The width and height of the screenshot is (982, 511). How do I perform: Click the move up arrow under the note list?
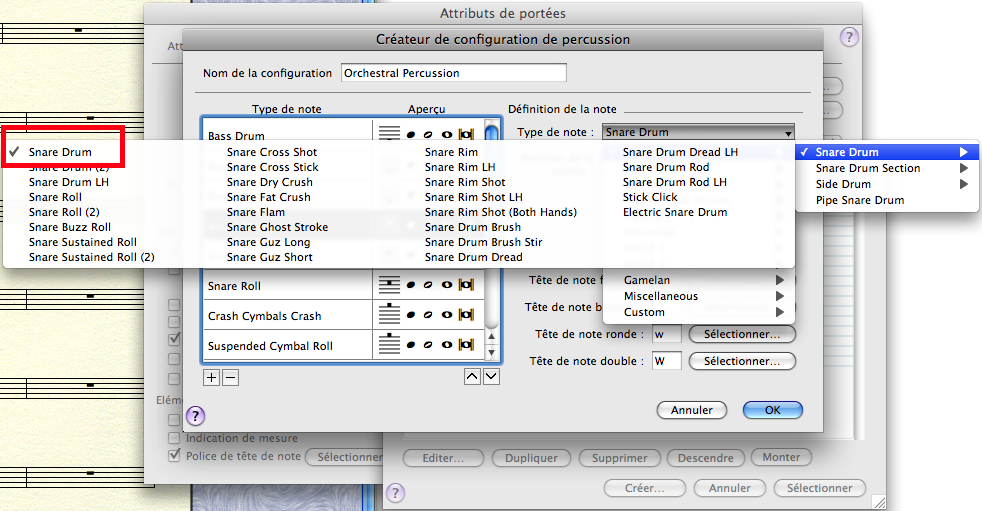473,377
